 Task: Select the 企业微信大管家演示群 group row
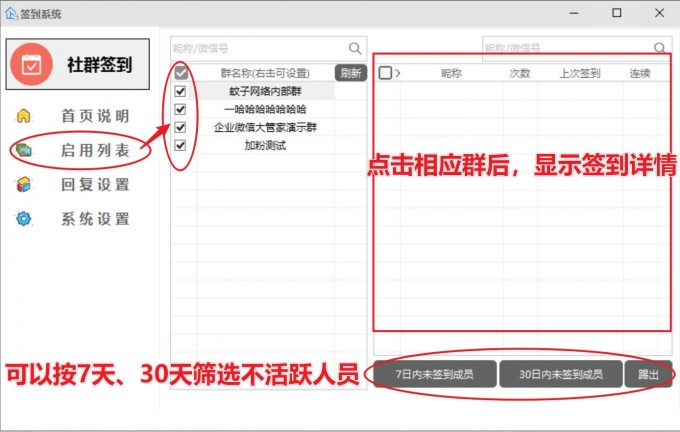point(265,127)
